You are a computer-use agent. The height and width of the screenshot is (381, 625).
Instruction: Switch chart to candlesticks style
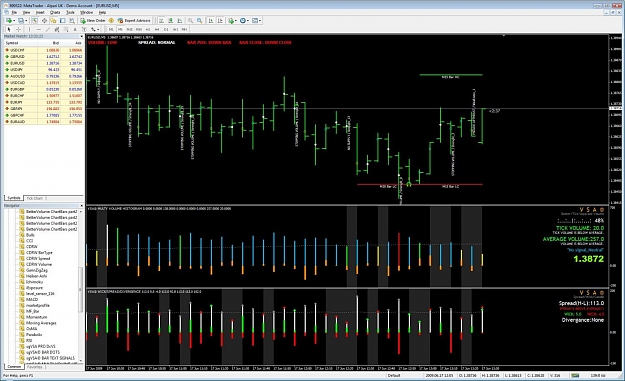tap(171, 20)
